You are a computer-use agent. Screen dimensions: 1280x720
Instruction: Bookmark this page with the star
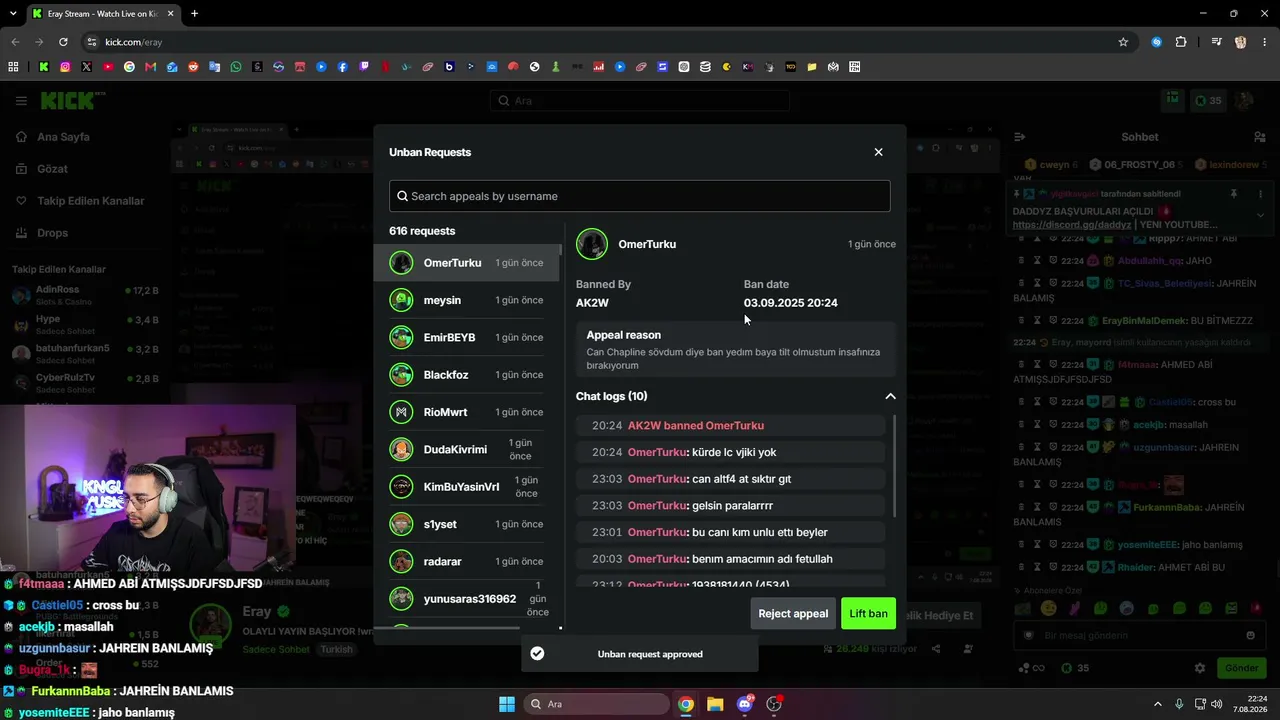click(x=1123, y=42)
